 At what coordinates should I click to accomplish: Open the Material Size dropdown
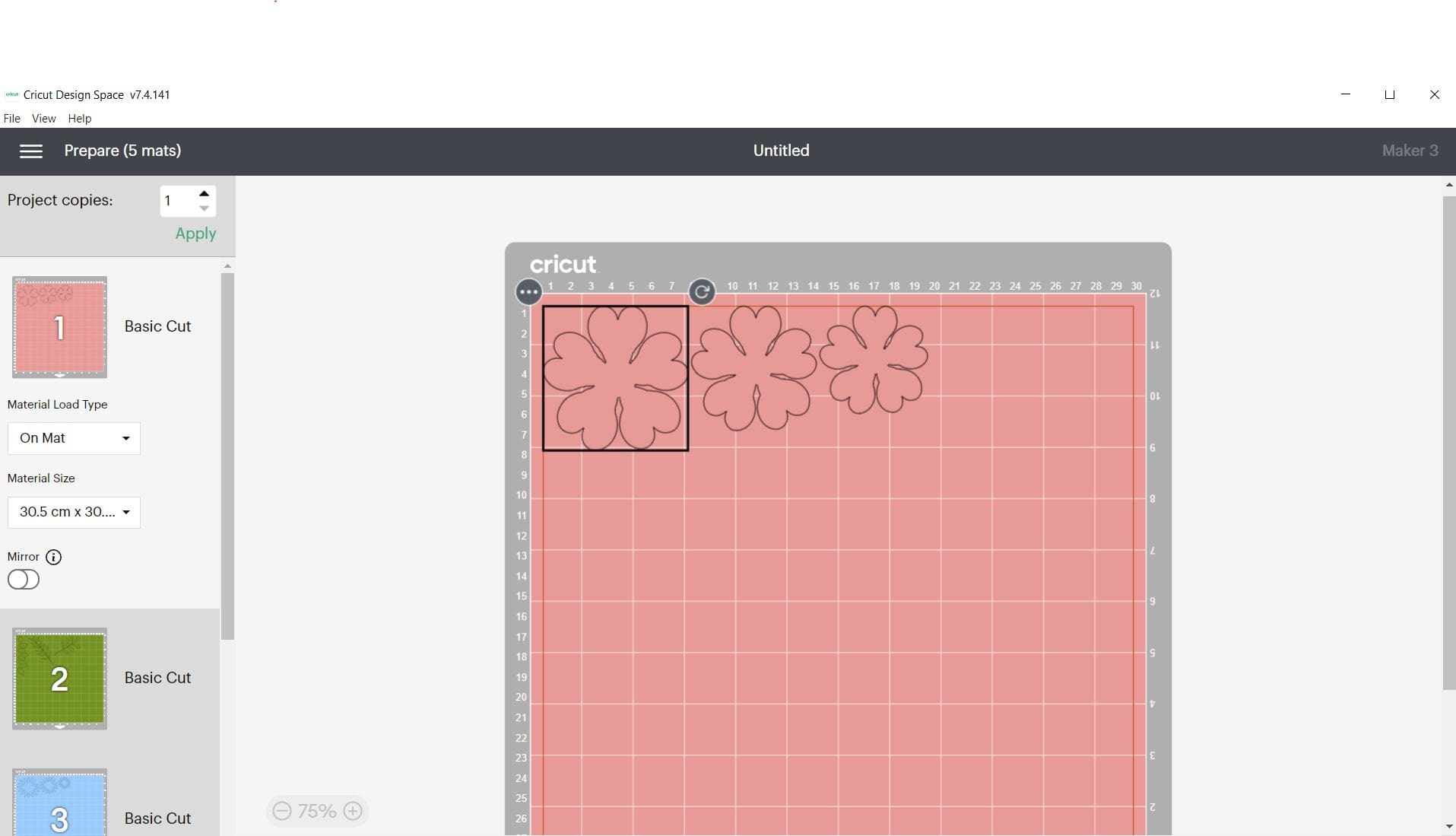tap(74, 512)
